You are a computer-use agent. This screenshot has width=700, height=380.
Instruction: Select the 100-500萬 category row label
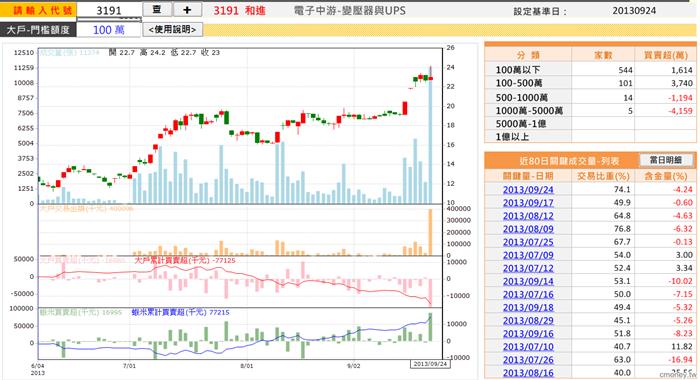tap(519, 83)
